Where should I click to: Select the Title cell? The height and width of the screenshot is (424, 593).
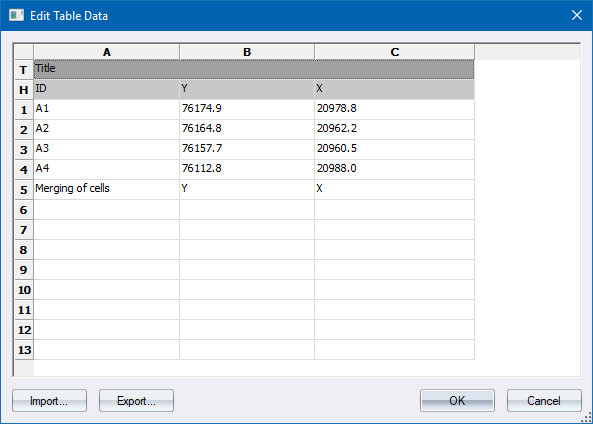(x=254, y=70)
